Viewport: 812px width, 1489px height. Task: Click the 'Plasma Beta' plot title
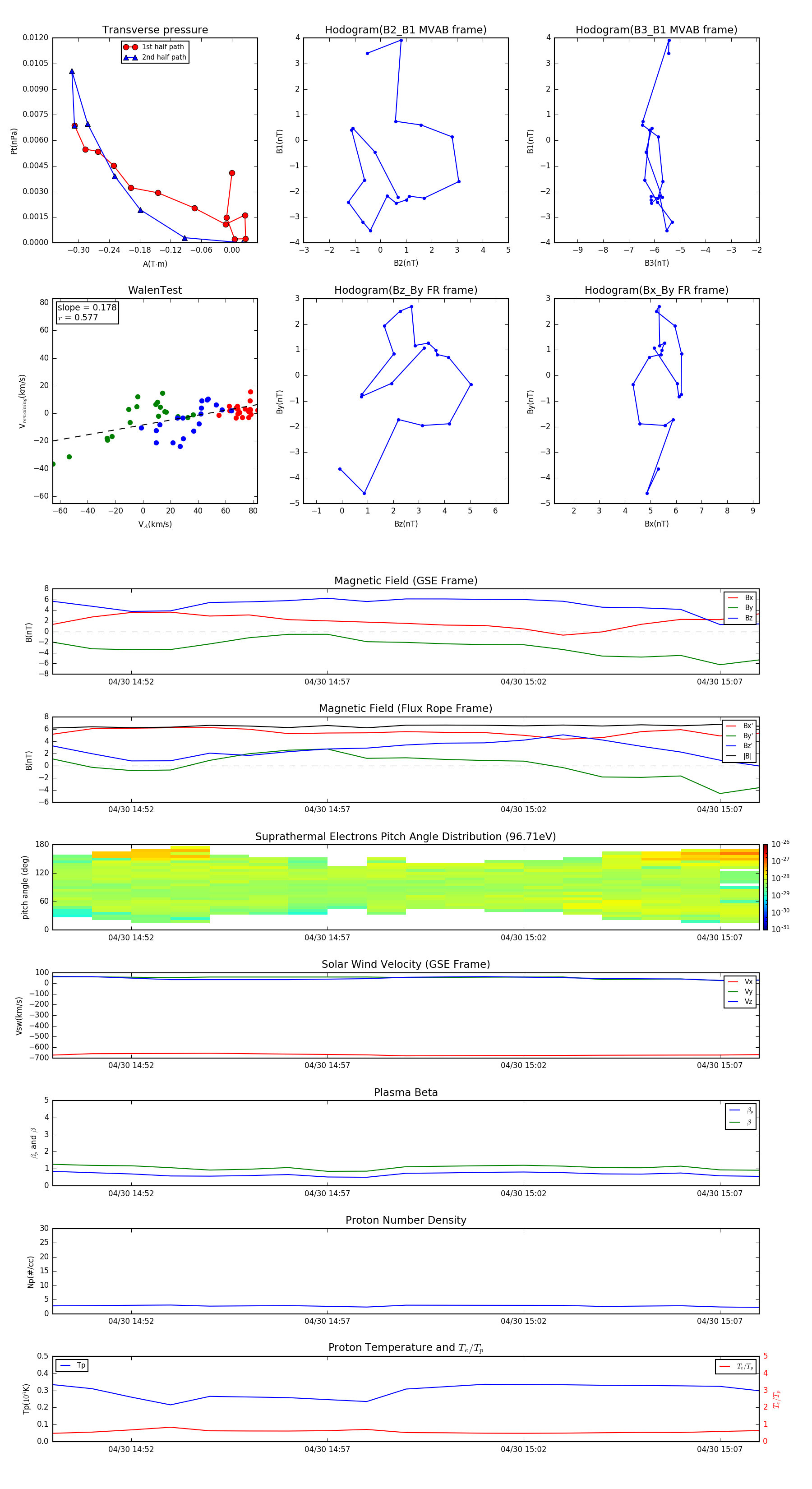(x=406, y=1092)
